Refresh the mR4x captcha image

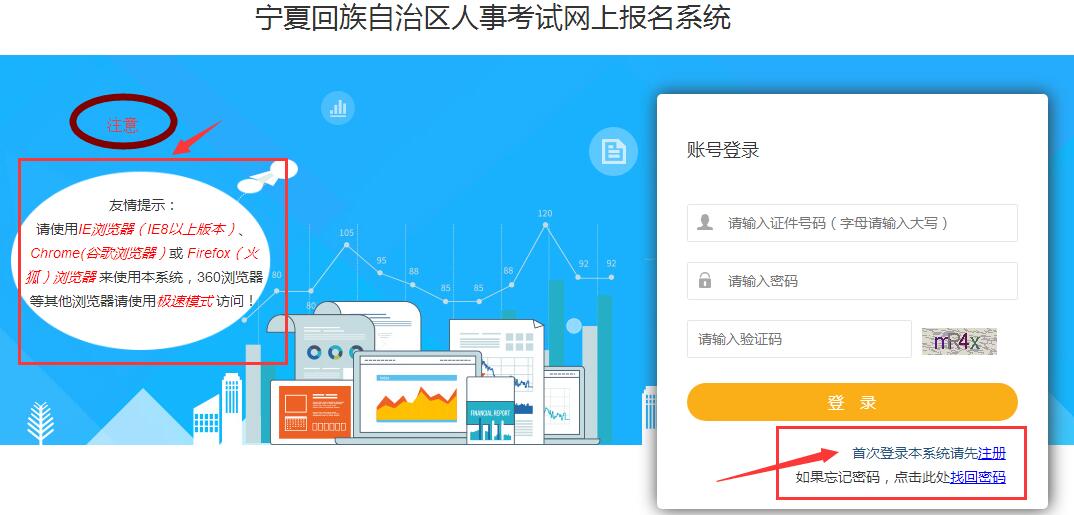pos(959,340)
